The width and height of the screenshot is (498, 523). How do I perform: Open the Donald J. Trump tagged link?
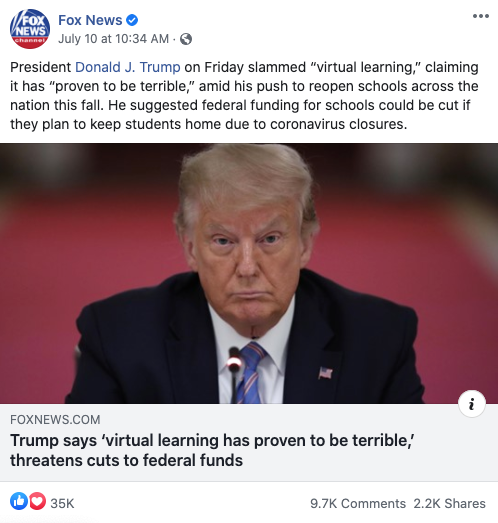[128, 67]
